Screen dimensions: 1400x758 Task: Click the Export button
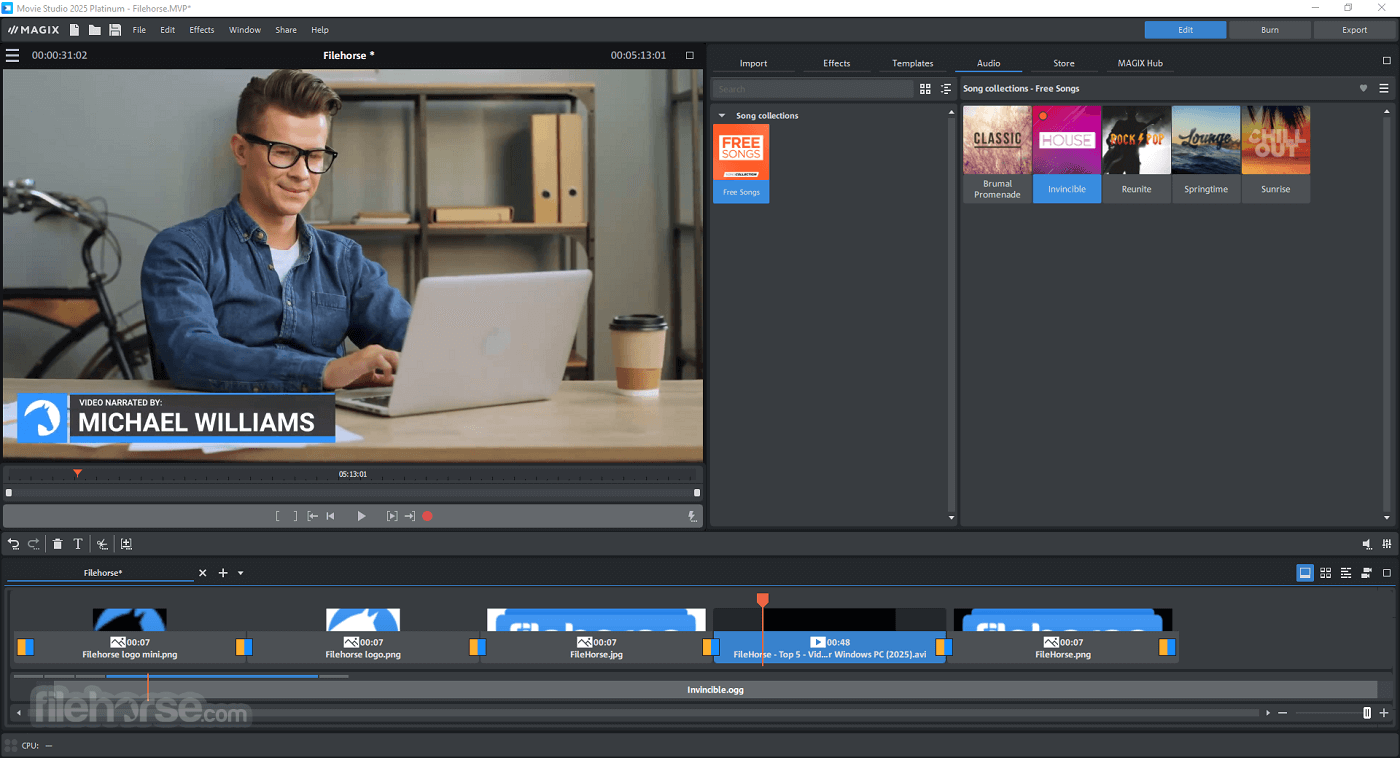pyautogui.click(x=1355, y=30)
